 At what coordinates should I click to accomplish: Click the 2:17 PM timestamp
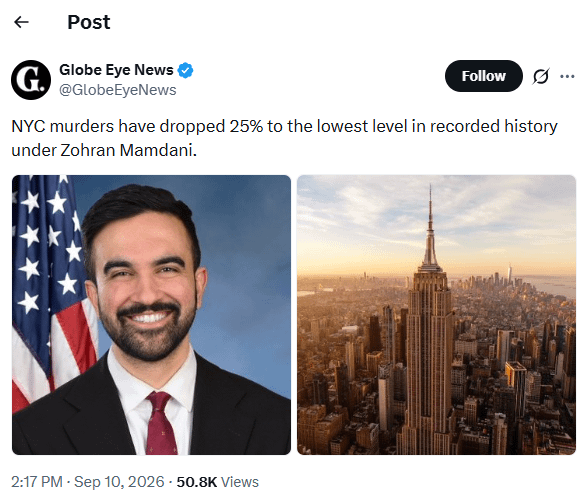[x=37, y=482]
